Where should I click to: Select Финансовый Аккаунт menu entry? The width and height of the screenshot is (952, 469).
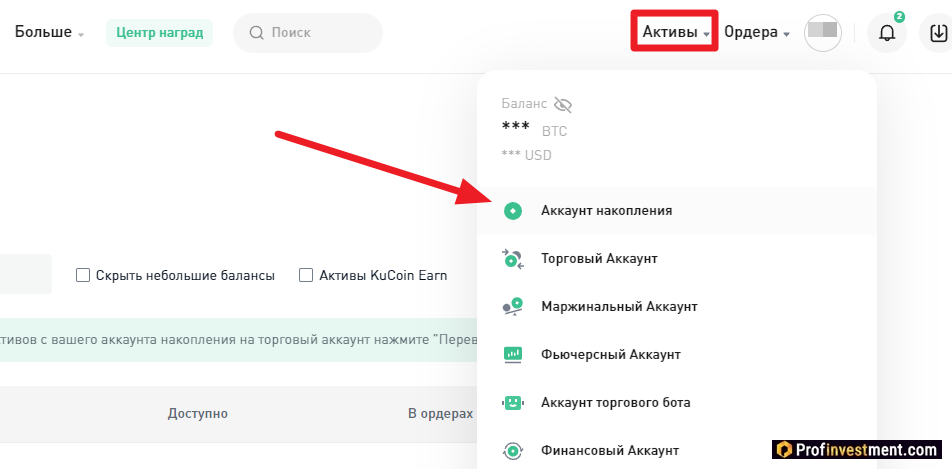(677, 451)
